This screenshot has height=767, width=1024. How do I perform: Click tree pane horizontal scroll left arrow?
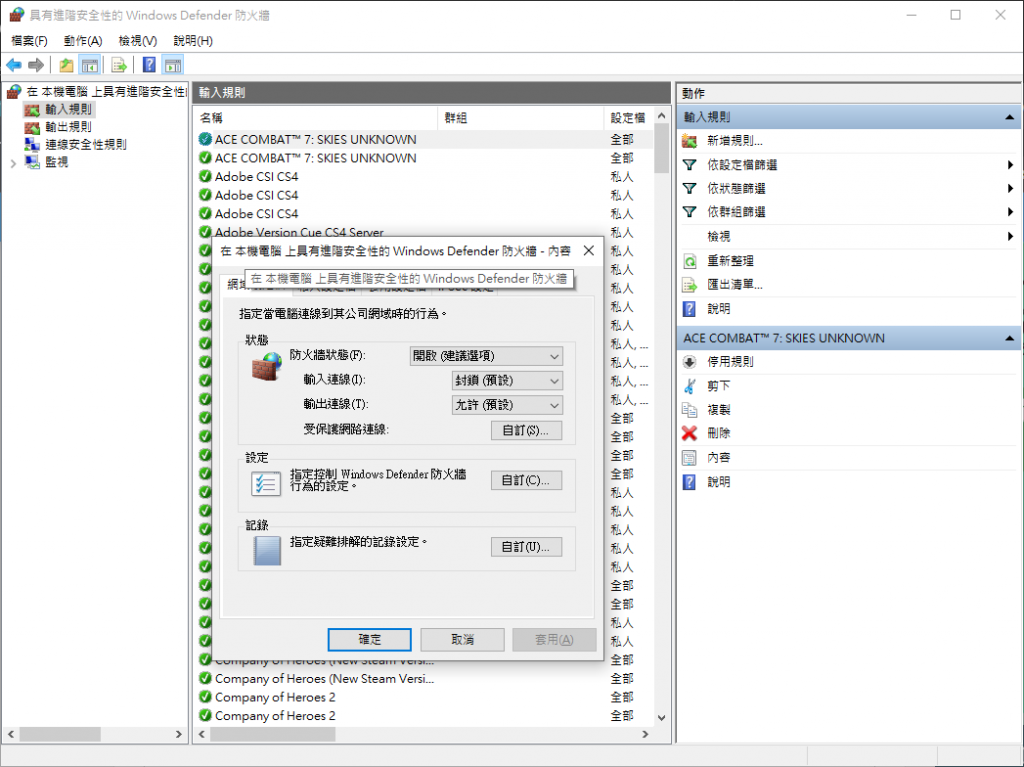tap(10, 734)
